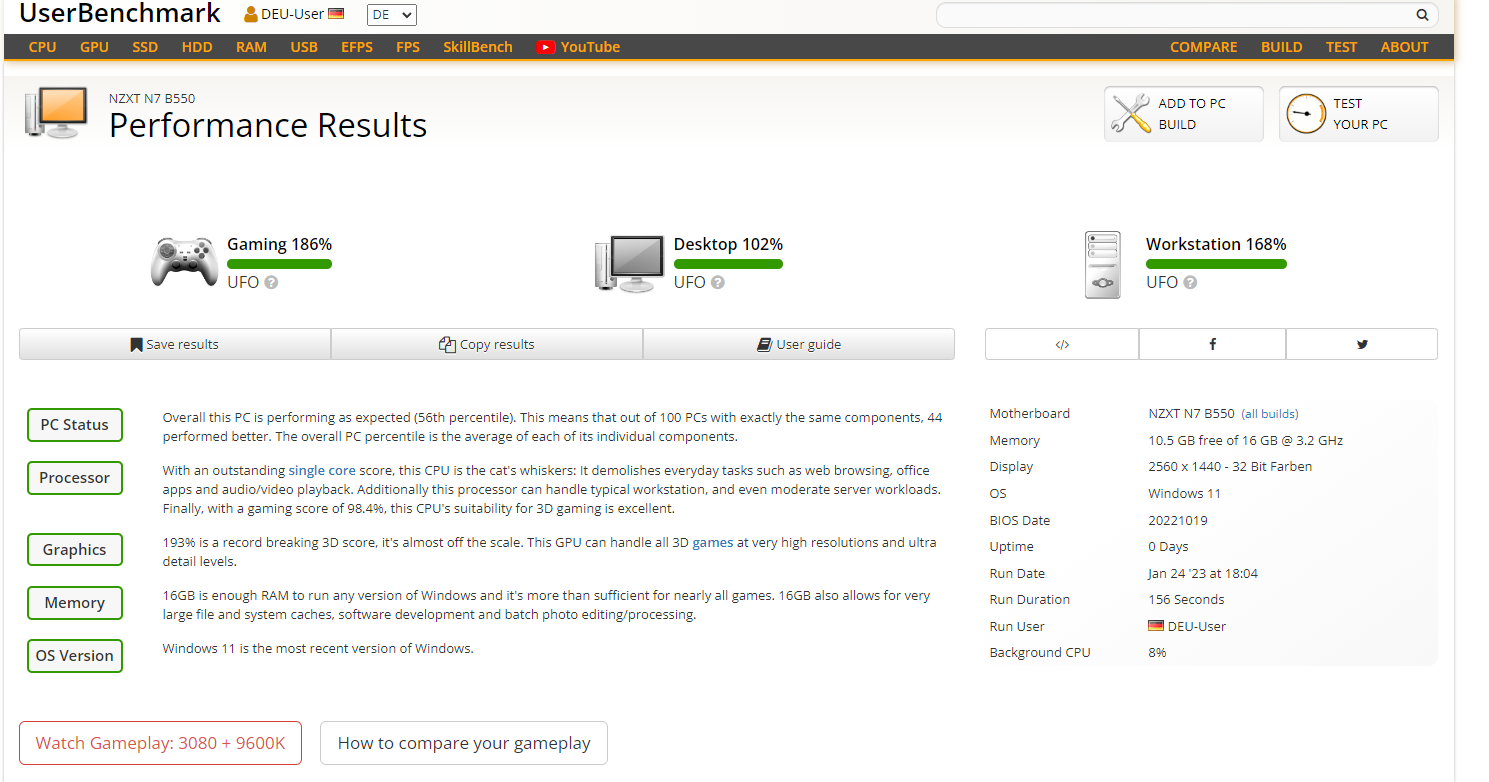Screen dimensions: 1489x782
Task: Click the flag icon next to Run User
Action: tap(1156, 626)
